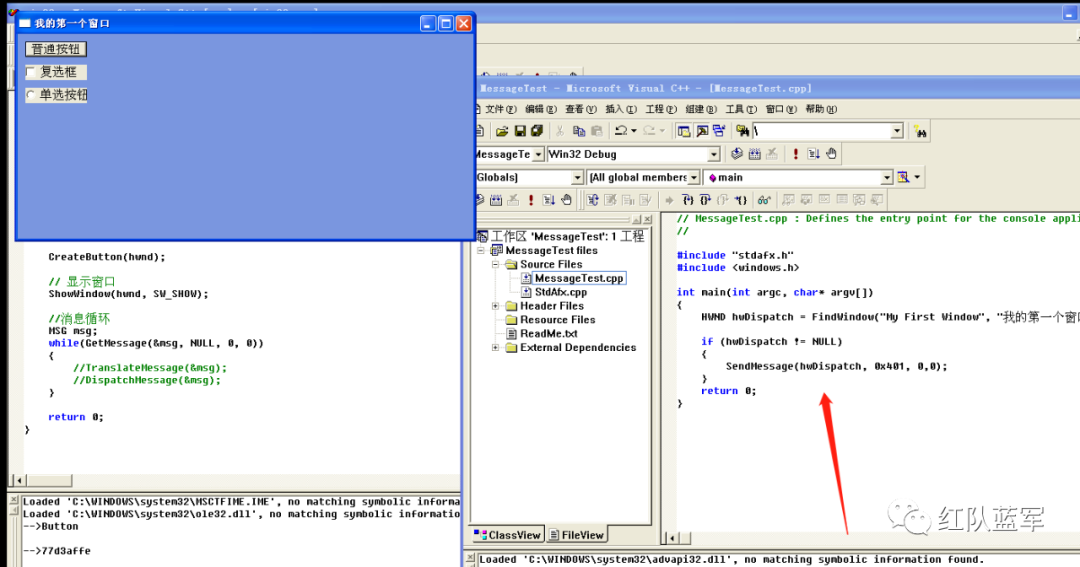The image size is (1080, 567).
Task: Toggle the Output pane icon
Action: 702,131
